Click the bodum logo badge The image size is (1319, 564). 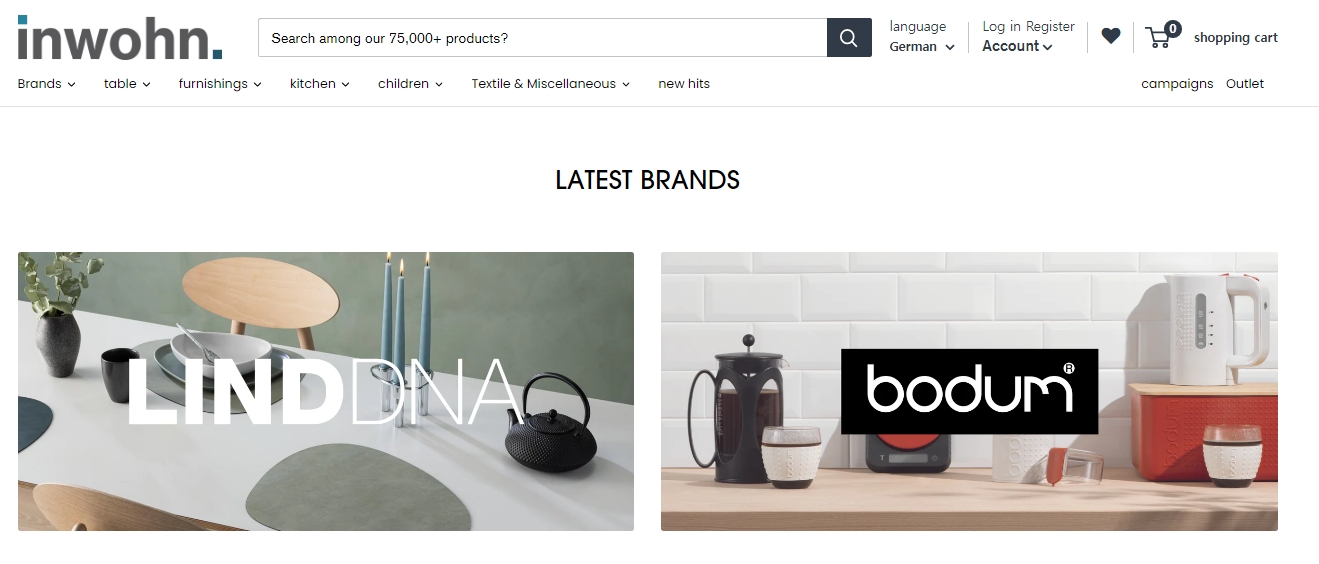(x=969, y=391)
